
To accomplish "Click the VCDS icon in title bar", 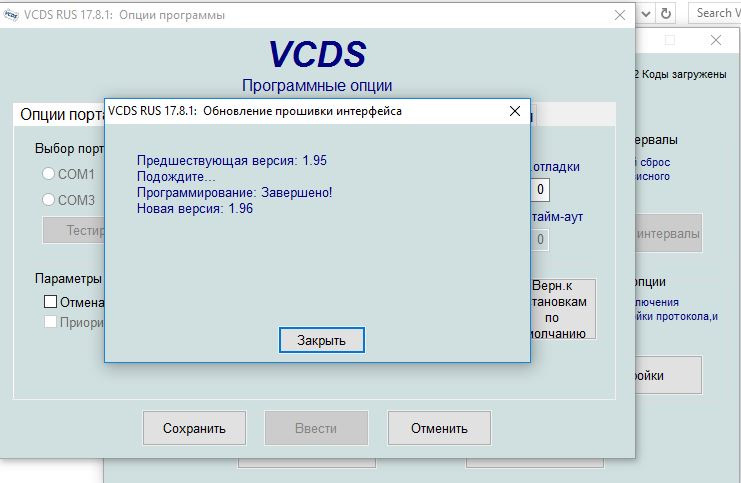I will pos(11,15).
